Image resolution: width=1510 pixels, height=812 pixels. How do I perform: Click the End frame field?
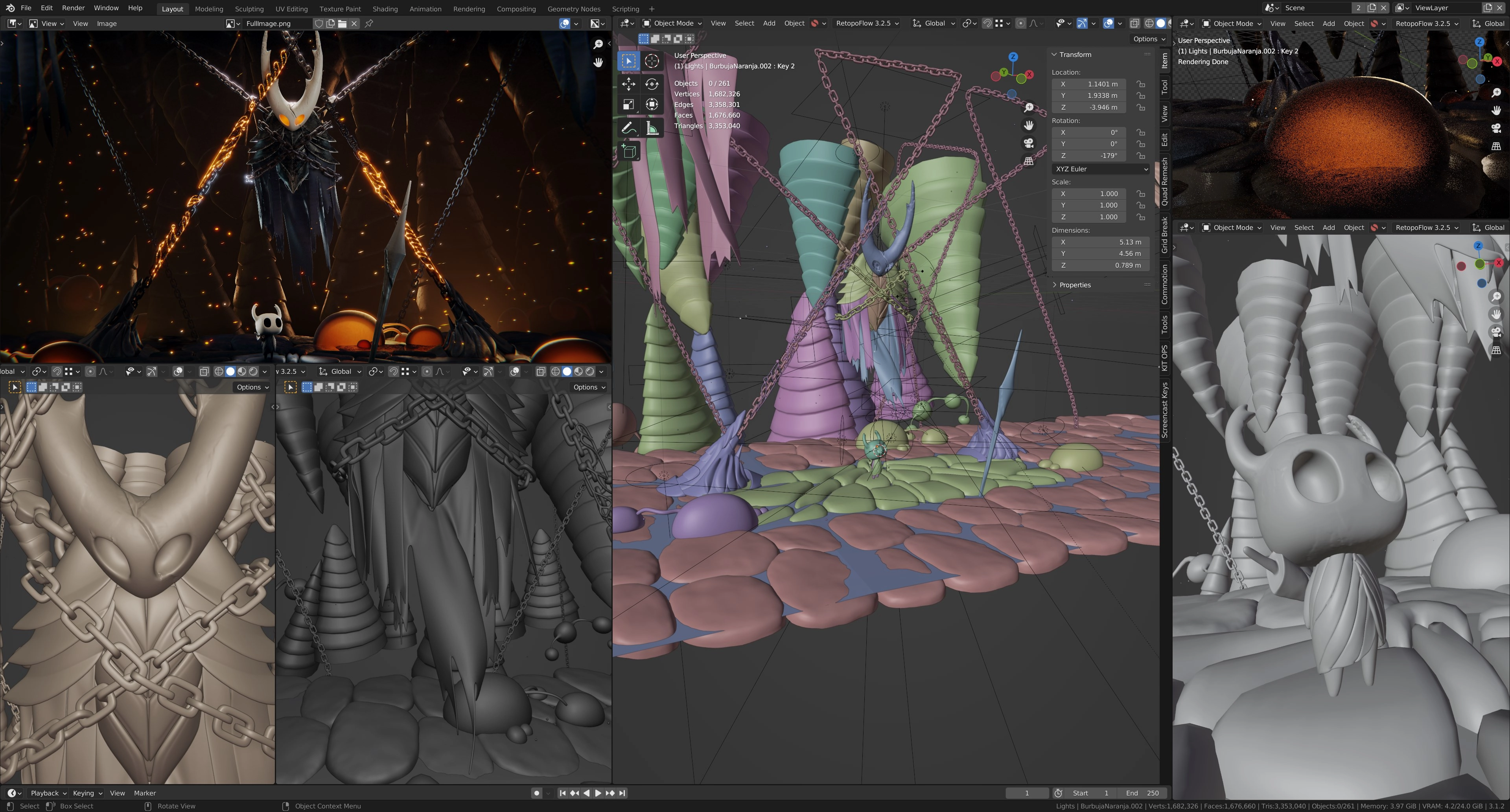pyautogui.click(x=1142, y=793)
